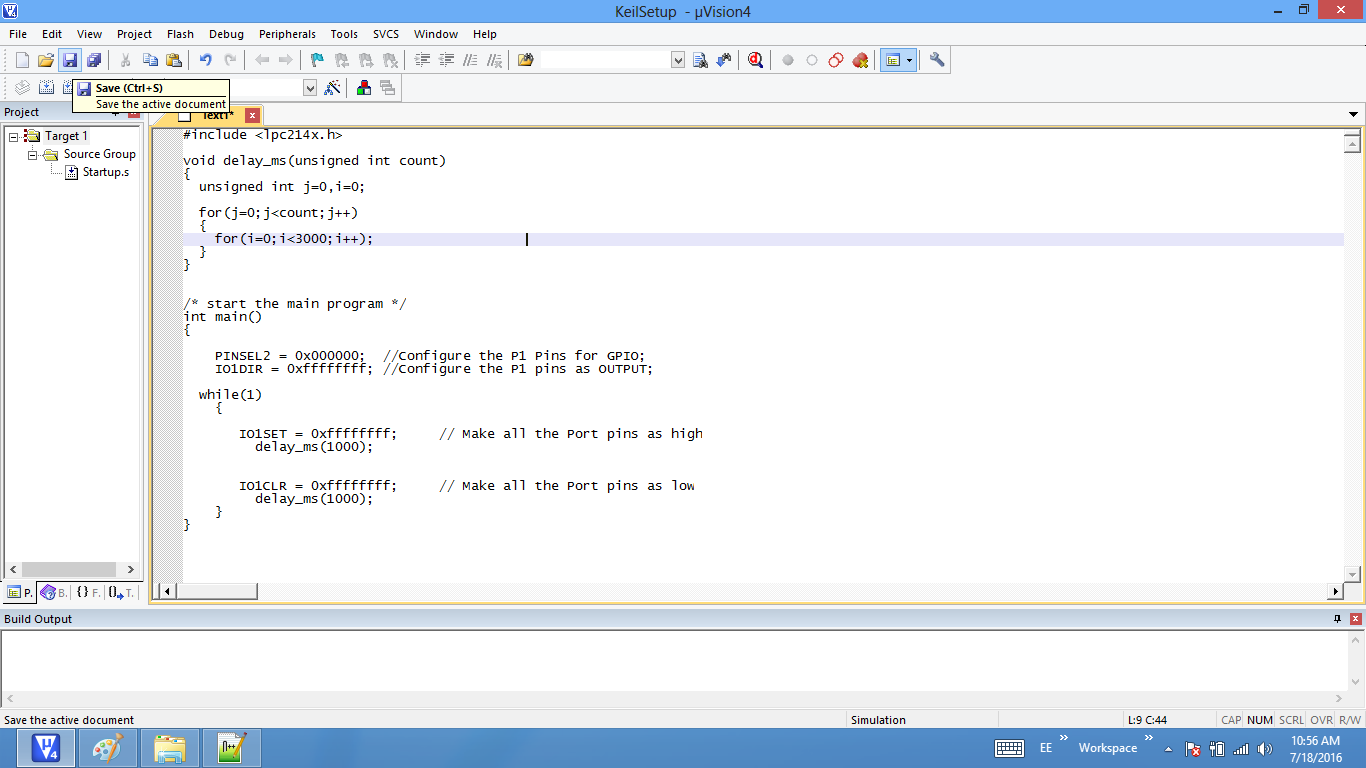
Task: Close the Text1 editor tab
Action: tap(252, 116)
